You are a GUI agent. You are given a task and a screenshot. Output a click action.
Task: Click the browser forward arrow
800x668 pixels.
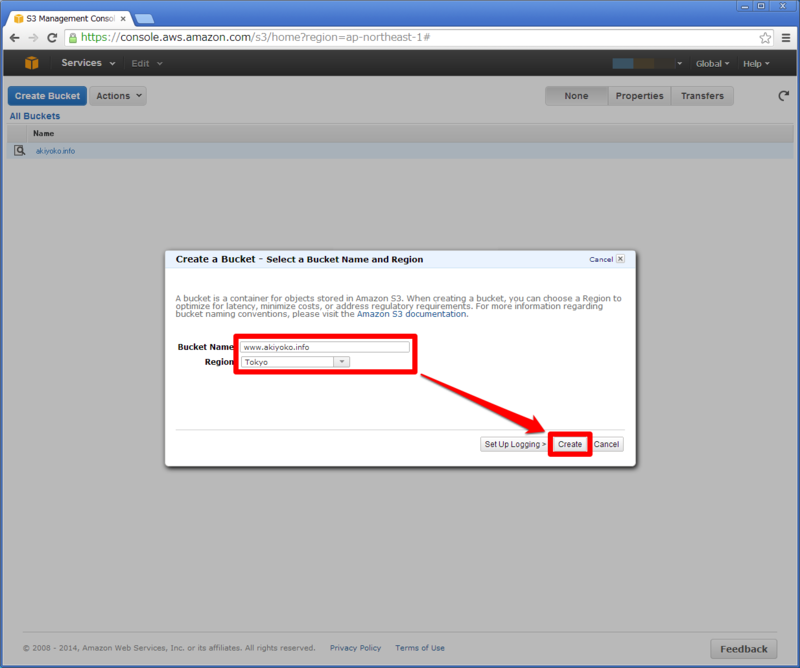(33, 38)
